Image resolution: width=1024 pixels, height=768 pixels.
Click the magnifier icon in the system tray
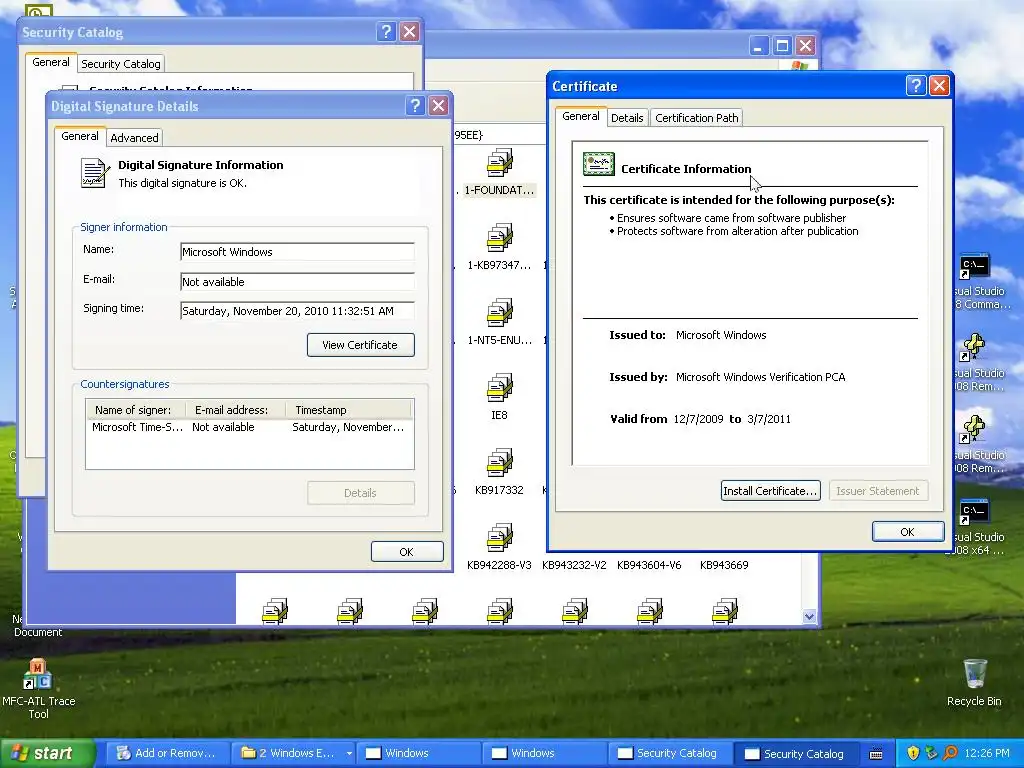[950, 753]
